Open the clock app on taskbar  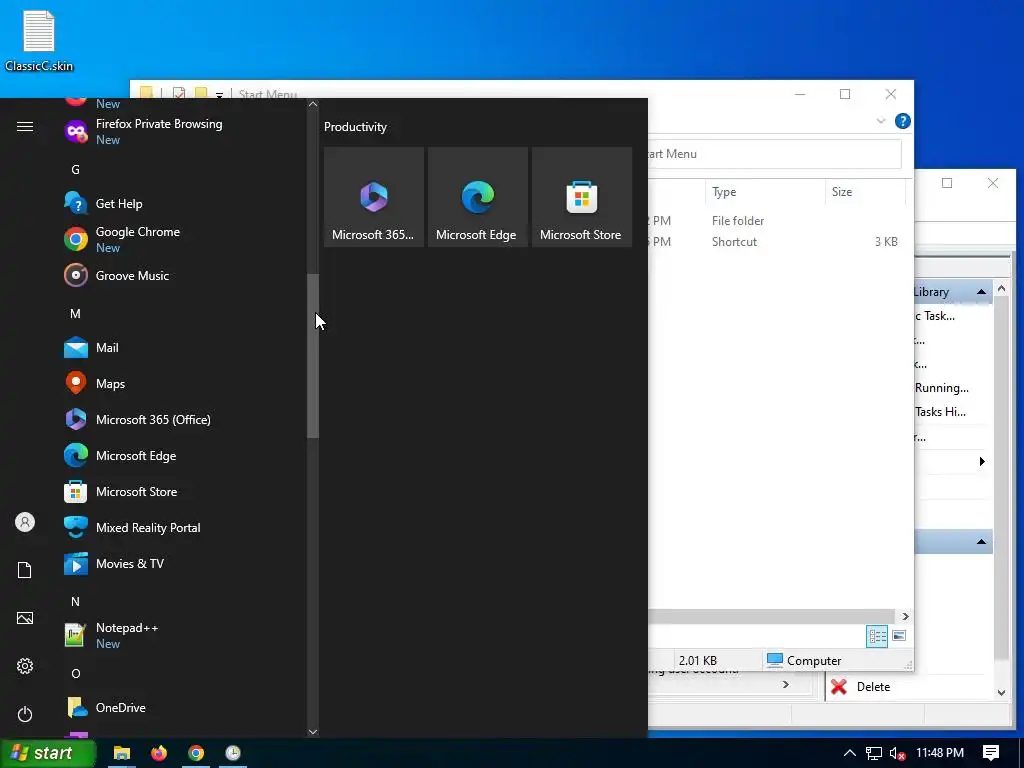[233, 753]
